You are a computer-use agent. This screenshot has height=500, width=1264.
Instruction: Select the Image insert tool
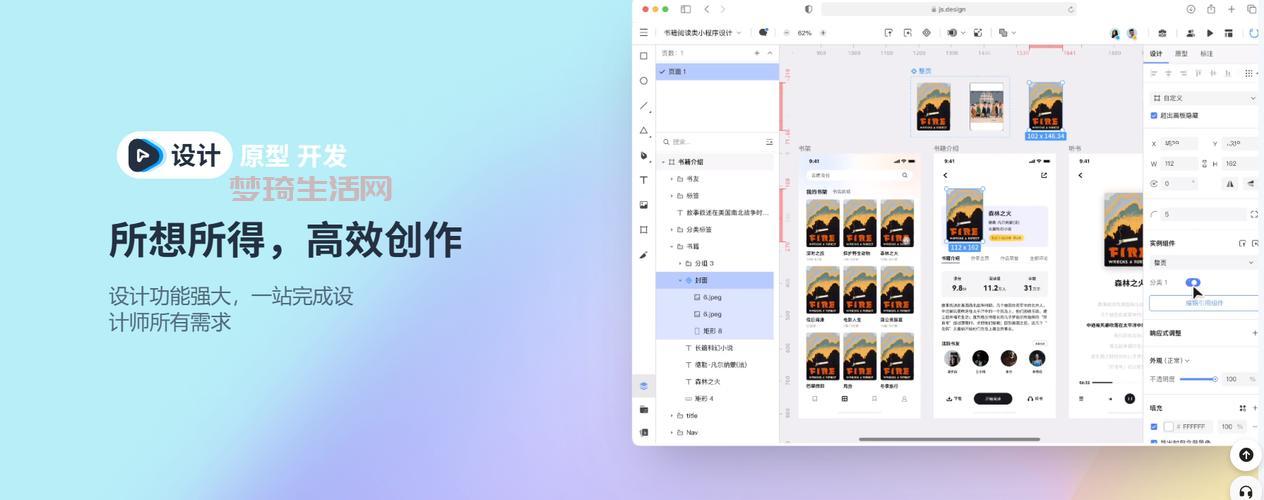[644, 205]
